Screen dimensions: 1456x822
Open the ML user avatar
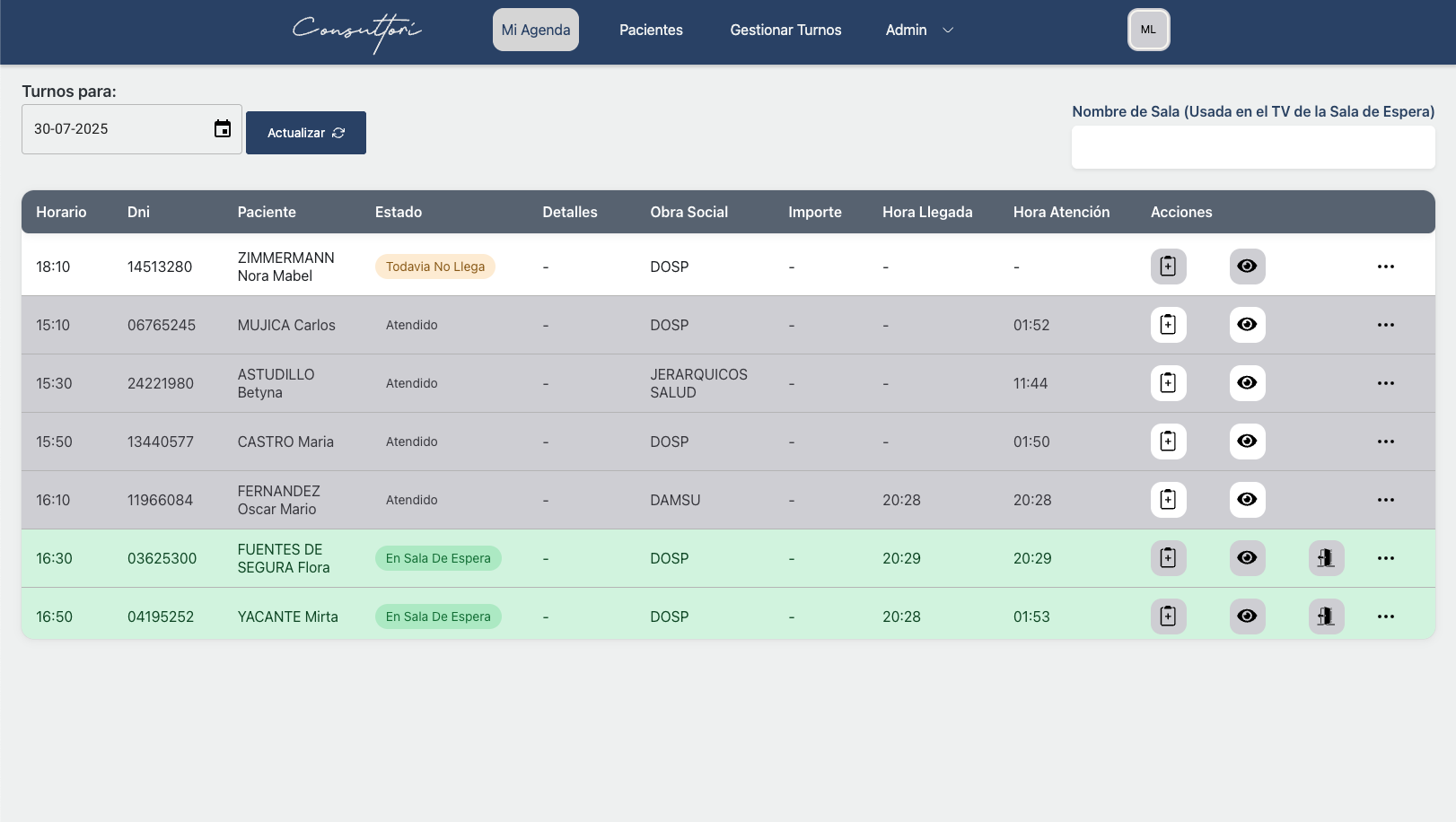coord(1148,29)
